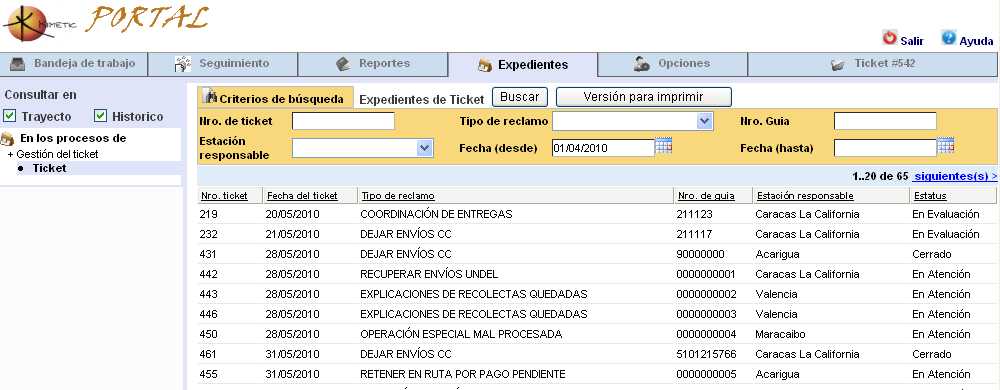Click ticket number 431
Screen dimensions: 1000x390
click(x=208, y=254)
